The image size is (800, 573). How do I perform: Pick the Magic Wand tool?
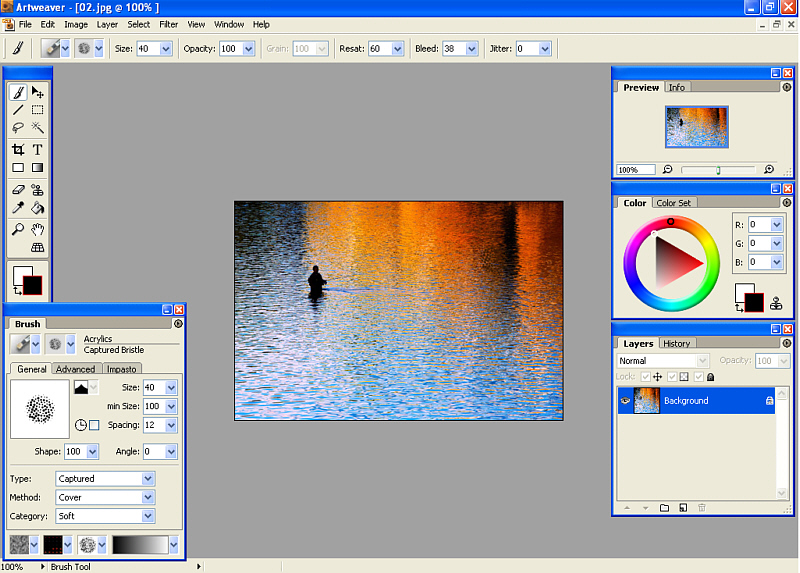pyautogui.click(x=38, y=128)
